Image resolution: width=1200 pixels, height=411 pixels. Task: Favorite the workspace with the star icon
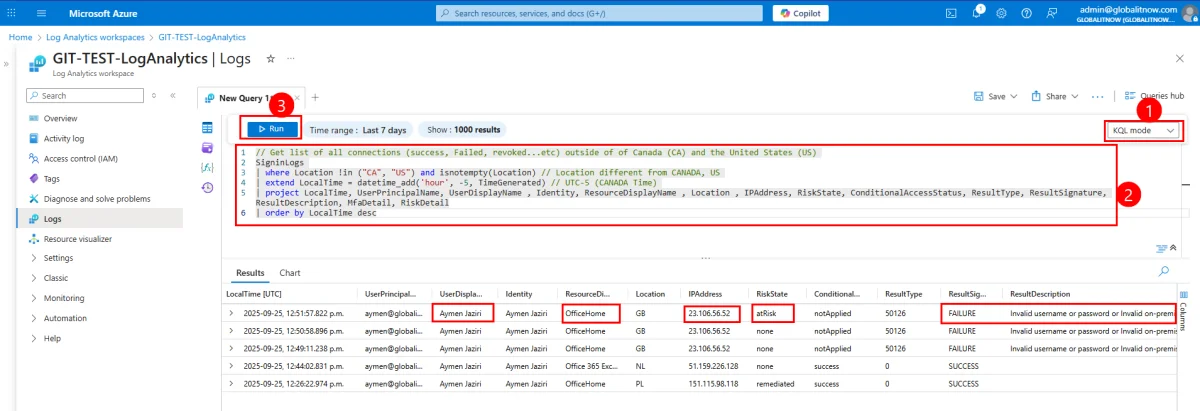(270, 59)
